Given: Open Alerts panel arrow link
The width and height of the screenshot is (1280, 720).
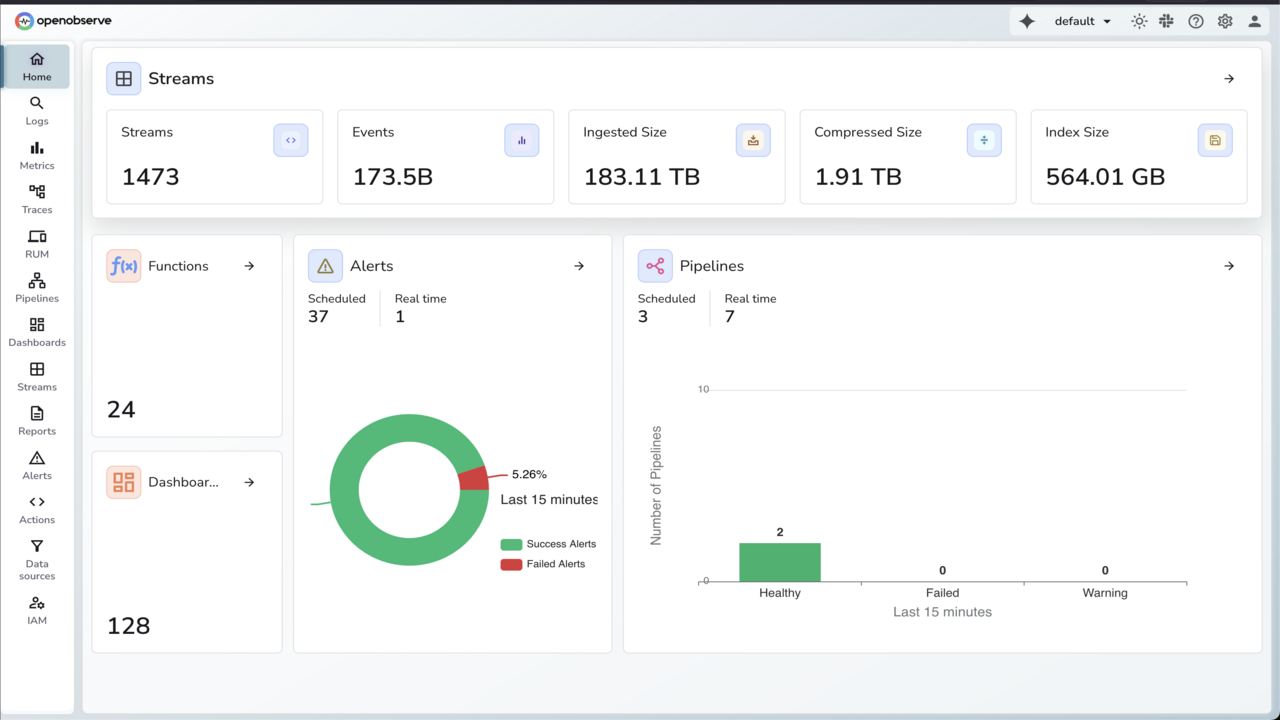Looking at the screenshot, I should [579, 266].
